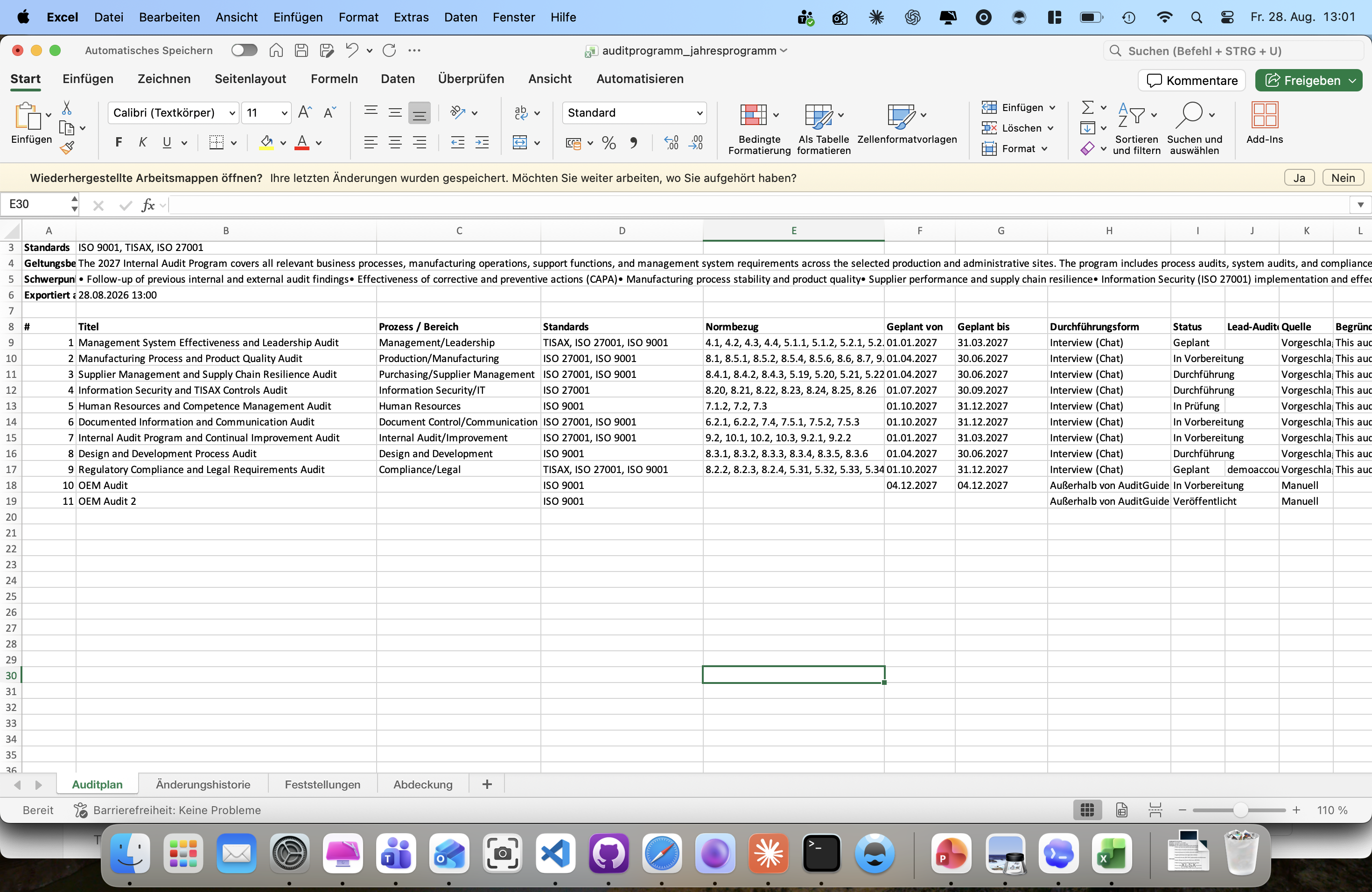Open the Änderungshistorie sheet tab
The image size is (1372, 892).
click(x=203, y=784)
